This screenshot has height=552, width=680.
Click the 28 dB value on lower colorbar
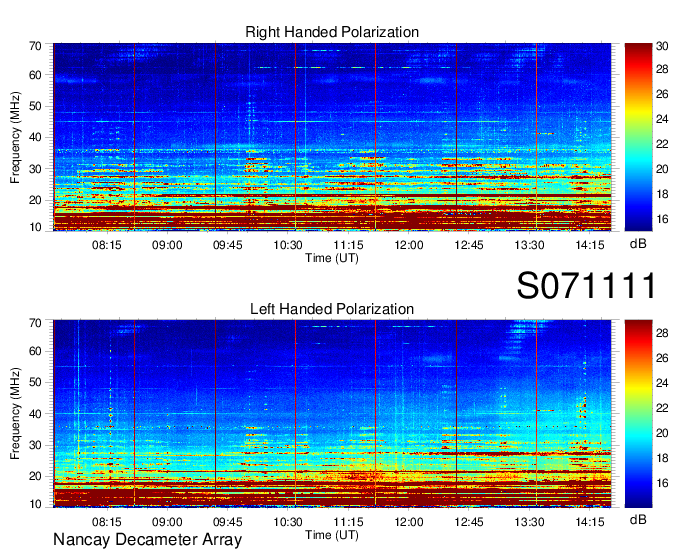(x=662, y=333)
